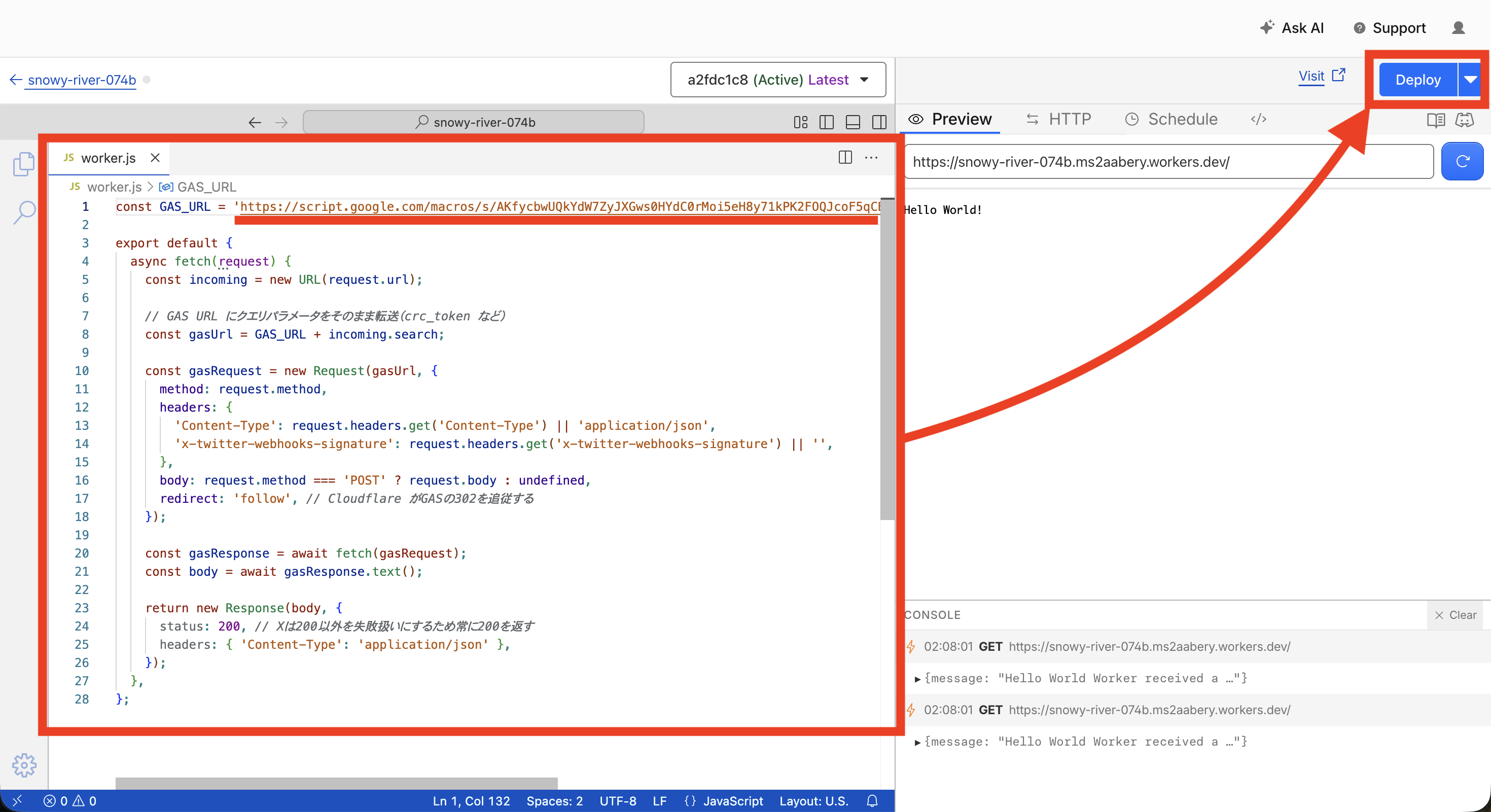1491x812 pixels.
Task: Click the snowy-river-074b command search box
Action: tap(474, 122)
